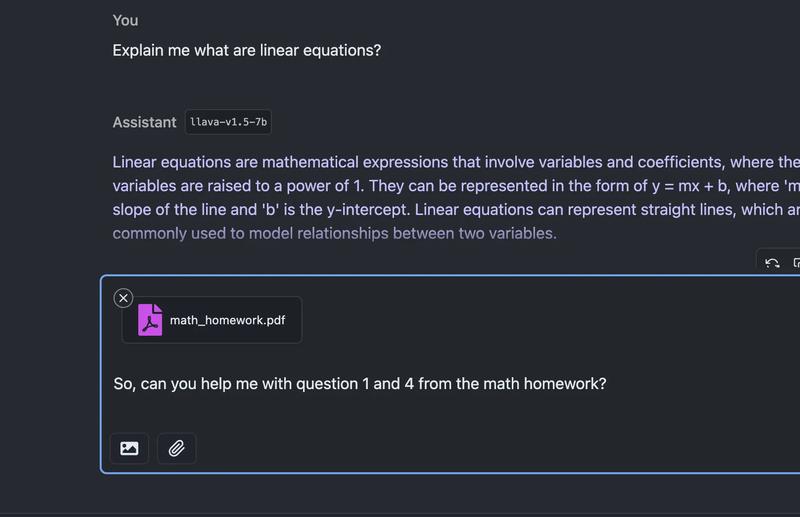Place cursor in the homework question draft text
The width and height of the screenshot is (800, 517).
tap(360, 383)
